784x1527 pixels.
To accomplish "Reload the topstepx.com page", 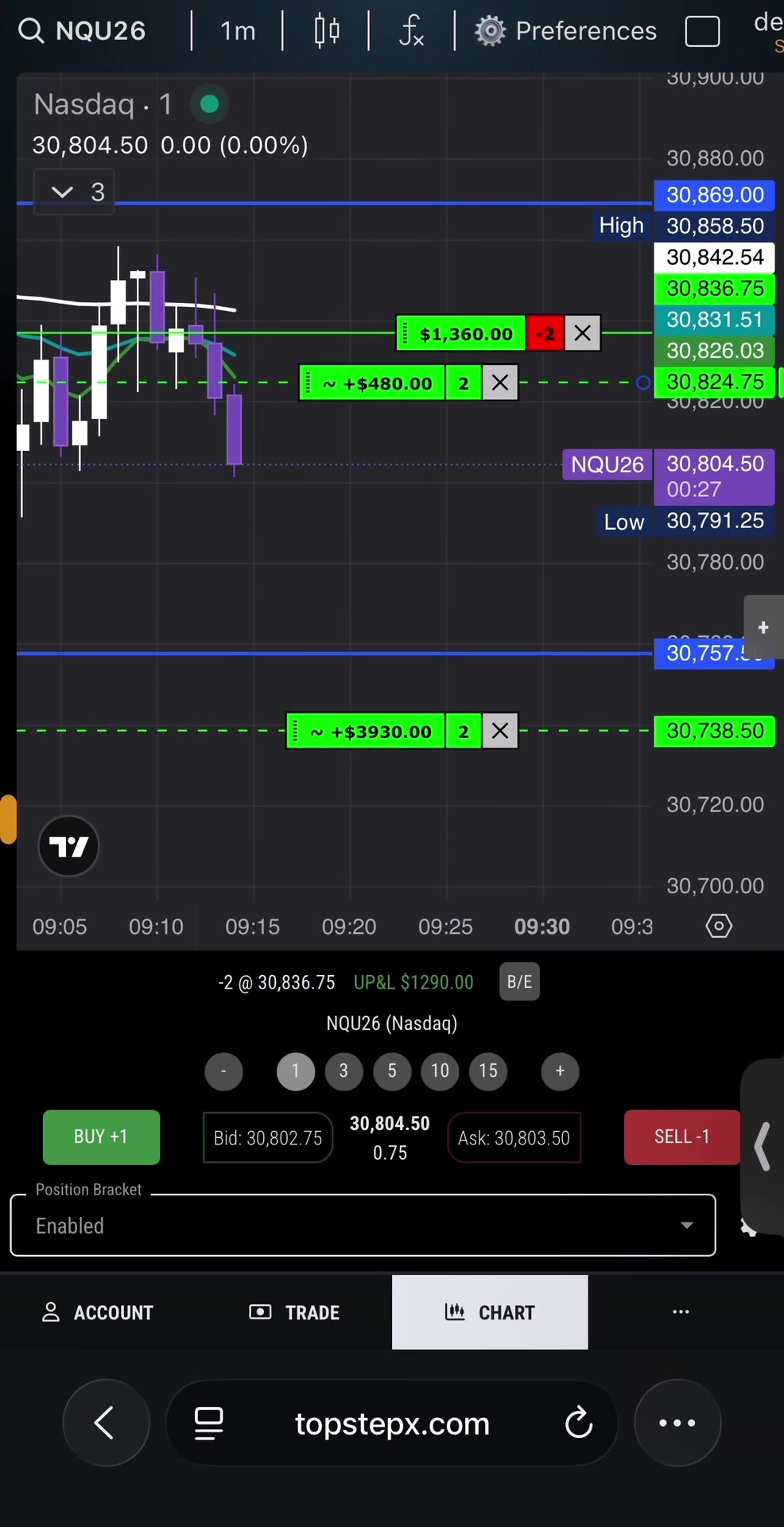I will pyautogui.click(x=579, y=1423).
